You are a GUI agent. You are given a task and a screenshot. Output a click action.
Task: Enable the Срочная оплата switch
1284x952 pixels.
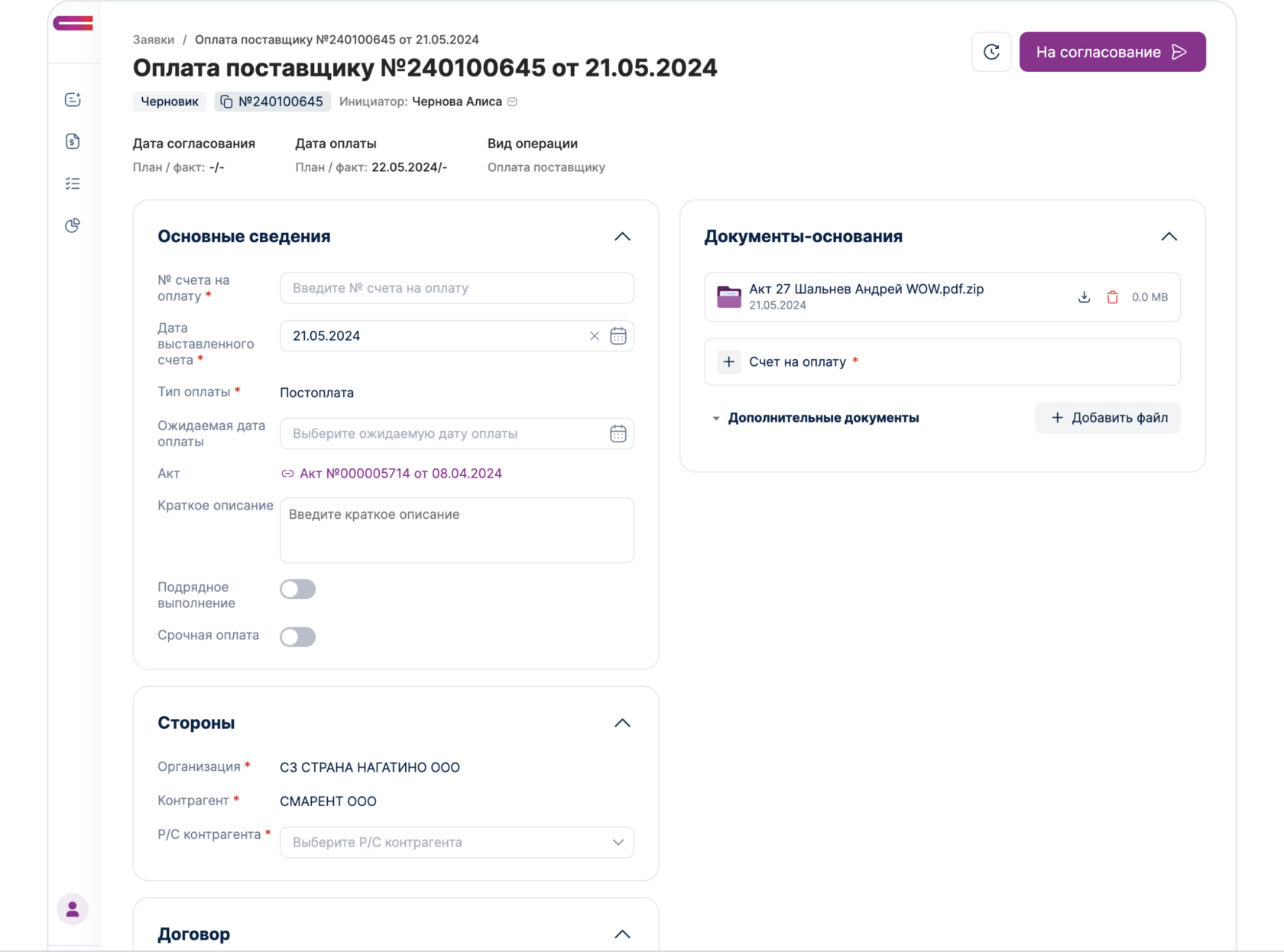(x=297, y=636)
